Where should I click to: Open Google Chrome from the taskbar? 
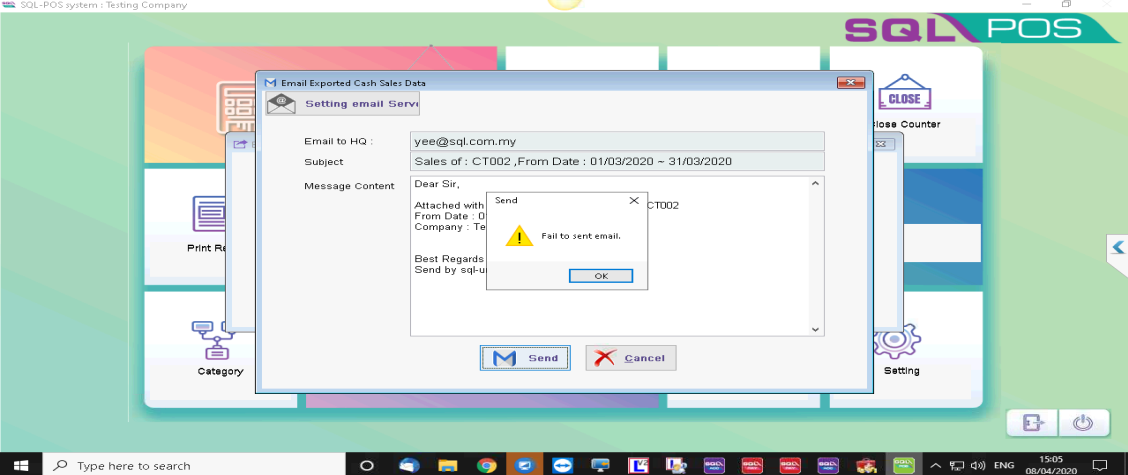(487, 465)
